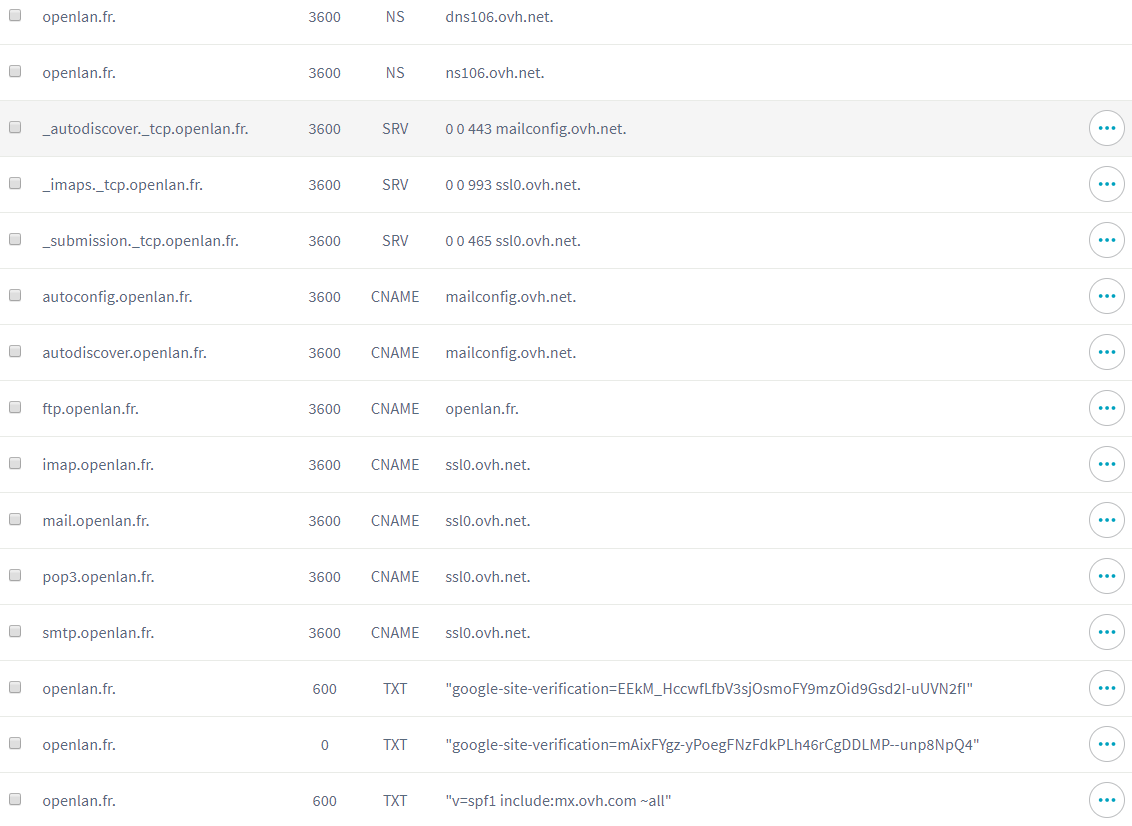Open actions menu for ftp.openlan.fr CNAME record
This screenshot has height=826, width=1132.
point(1106,409)
